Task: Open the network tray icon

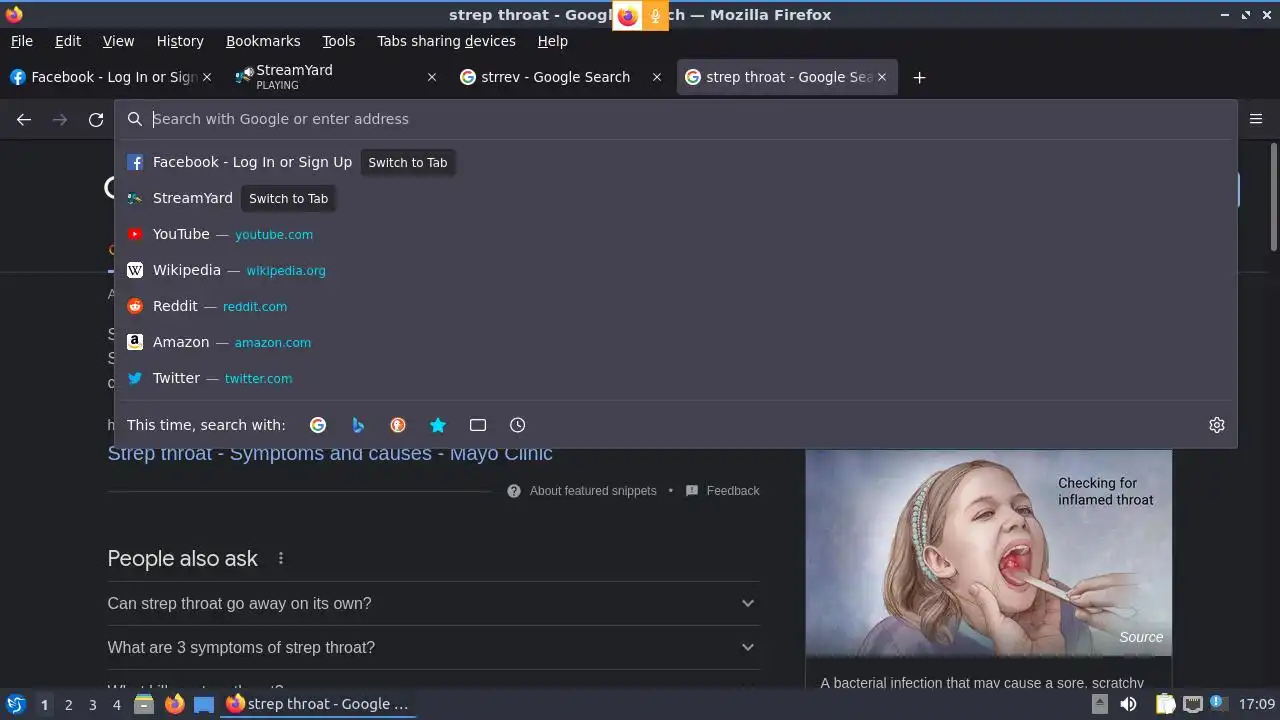Action: pos(1193,704)
